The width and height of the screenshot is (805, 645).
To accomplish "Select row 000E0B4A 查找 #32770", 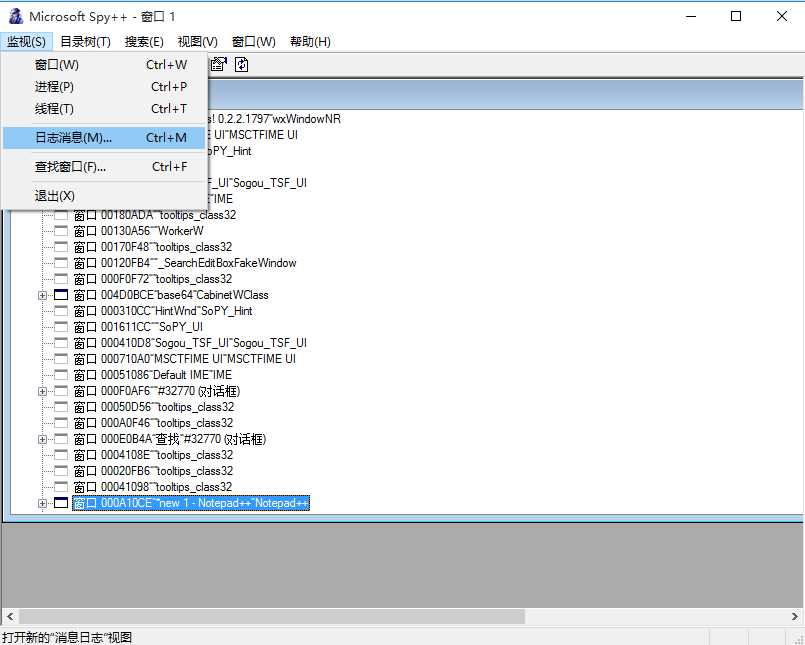I will [x=169, y=439].
